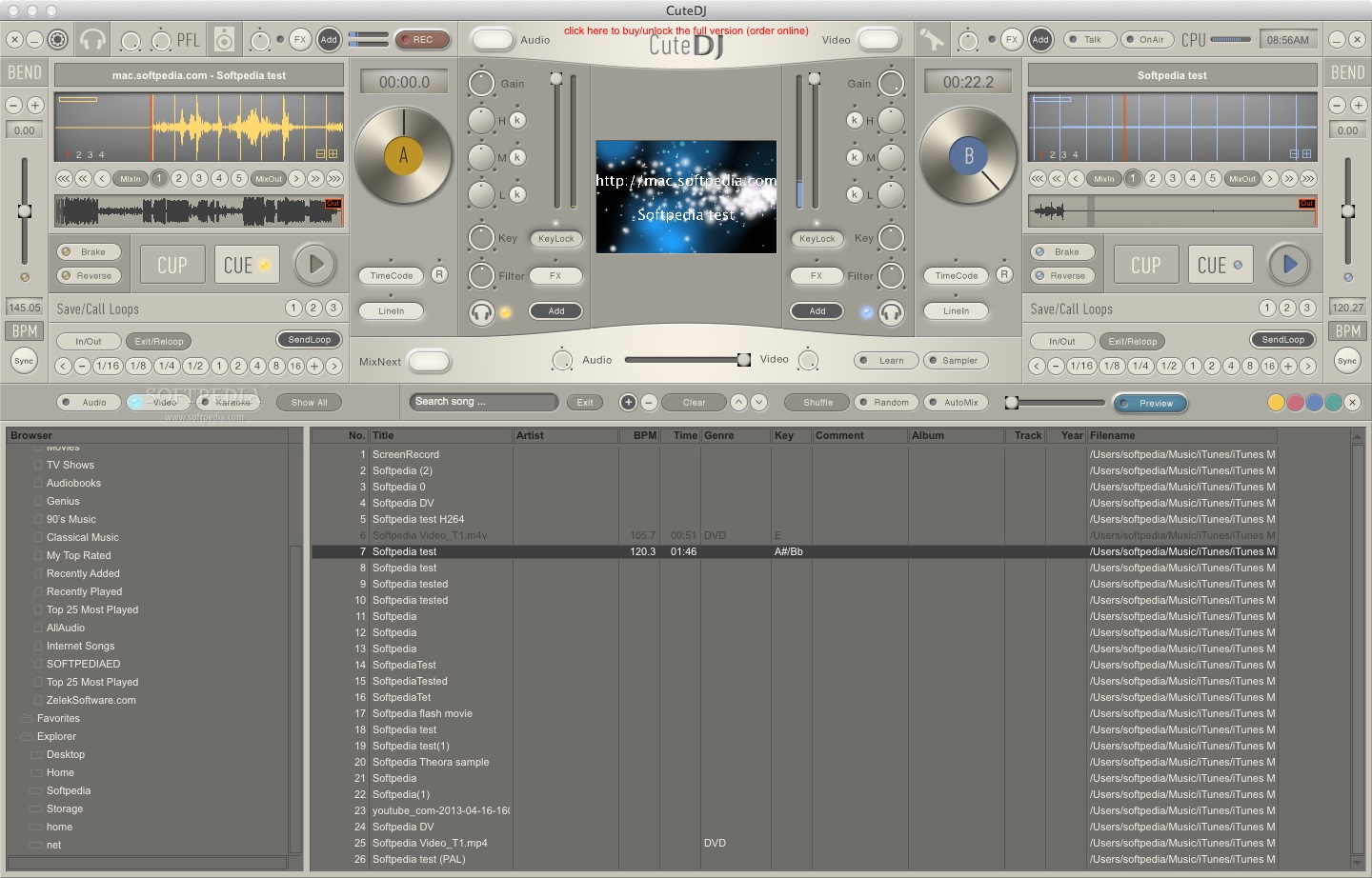Click deck A headphone monitor icon in mixer
Image resolution: width=1372 pixels, height=878 pixels.
[482, 312]
